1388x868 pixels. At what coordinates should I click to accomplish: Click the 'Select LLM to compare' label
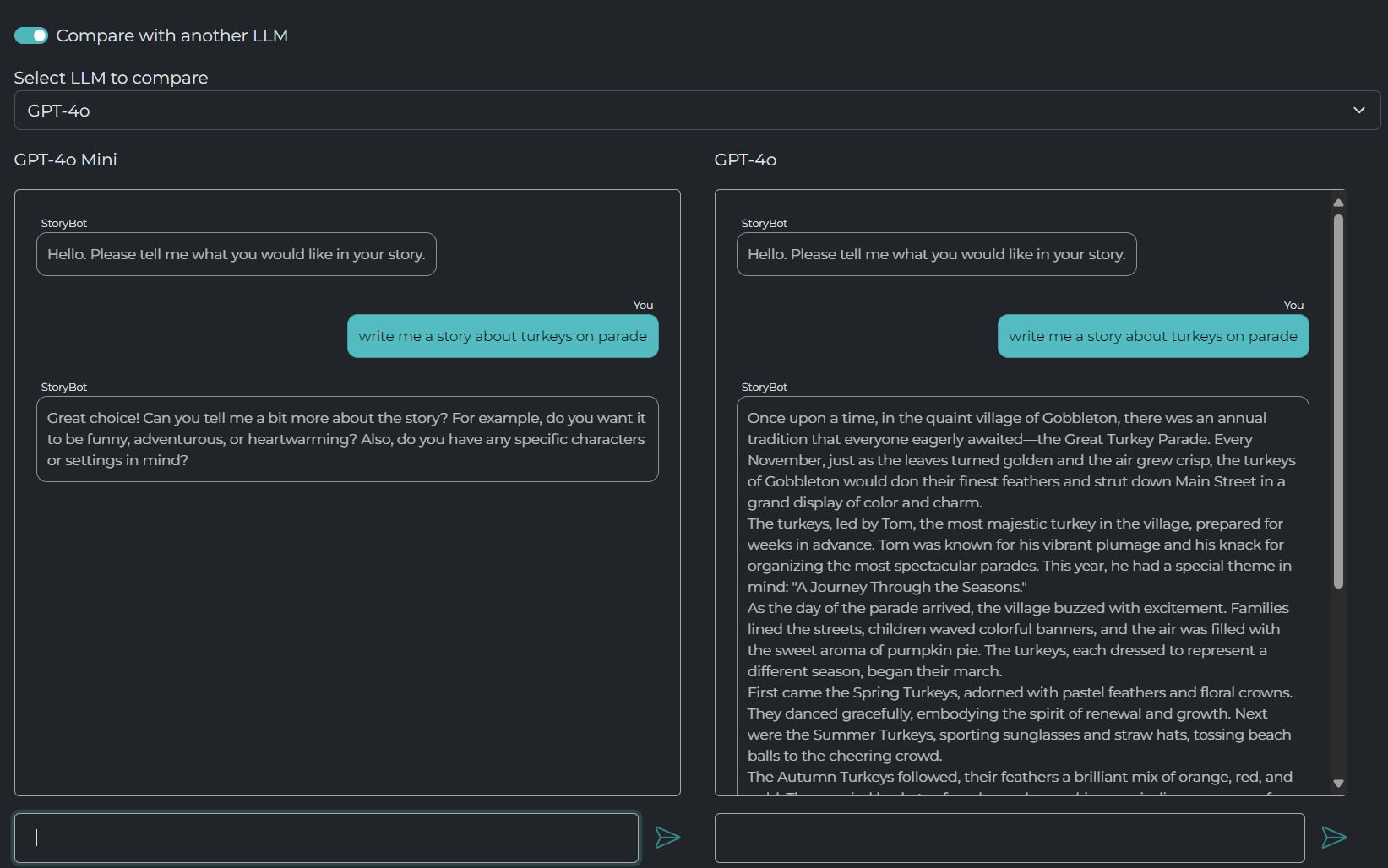click(x=111, y=78)
